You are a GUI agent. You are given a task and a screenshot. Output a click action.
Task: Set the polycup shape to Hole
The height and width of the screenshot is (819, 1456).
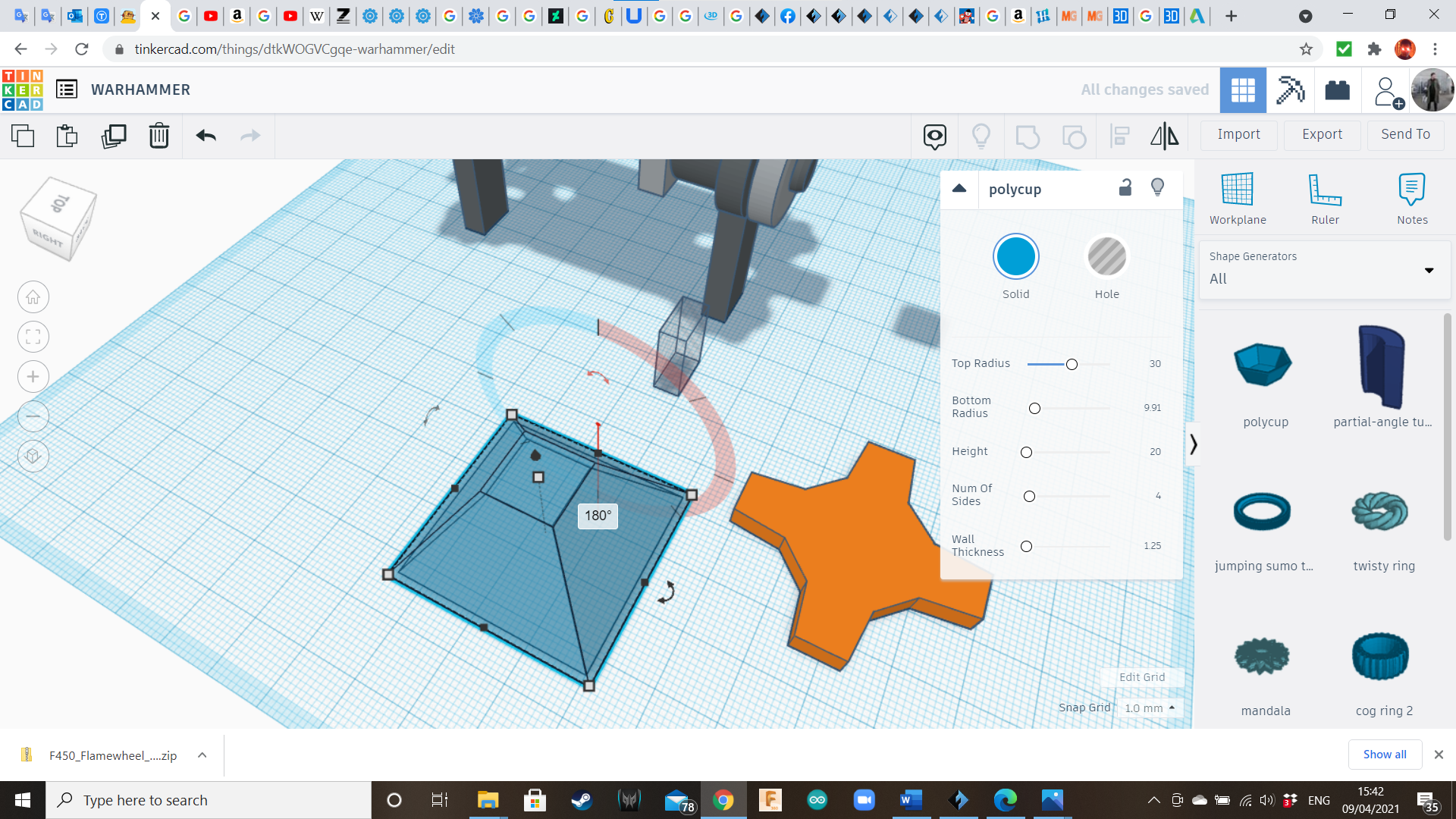coord(1106,257)
